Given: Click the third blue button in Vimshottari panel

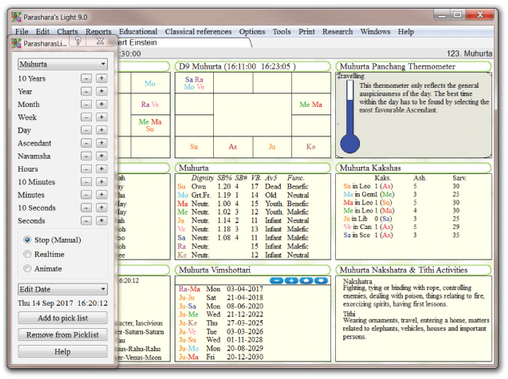Looking at the screenshot, I should tap(306, 281).
